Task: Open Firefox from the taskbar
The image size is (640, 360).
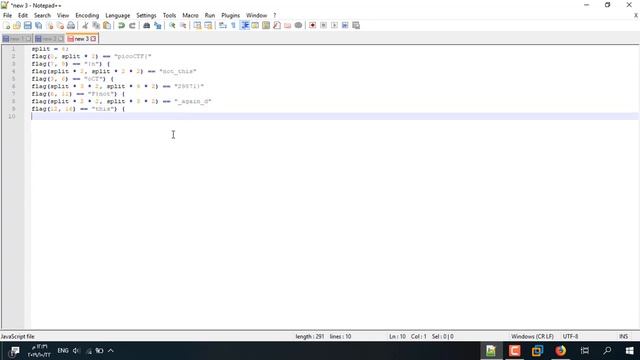Action: click(560, 351)
